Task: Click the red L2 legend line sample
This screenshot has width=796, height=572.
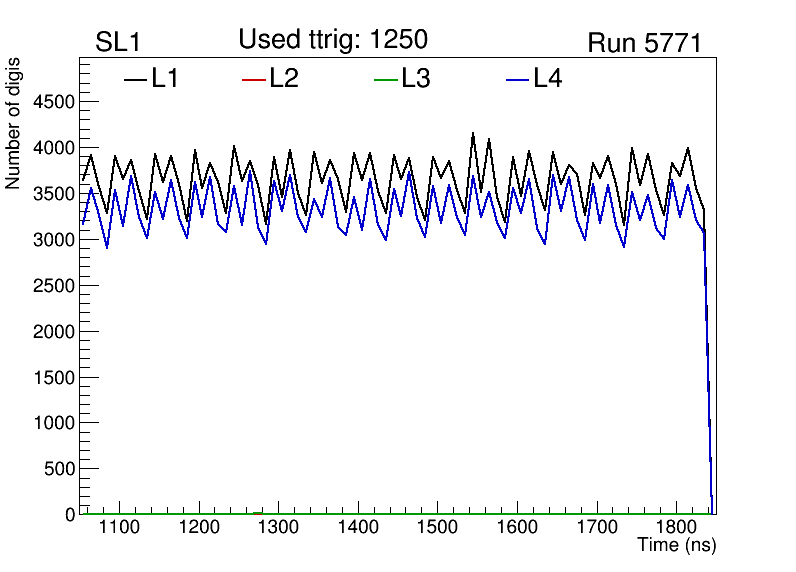Action: (255, 79)
